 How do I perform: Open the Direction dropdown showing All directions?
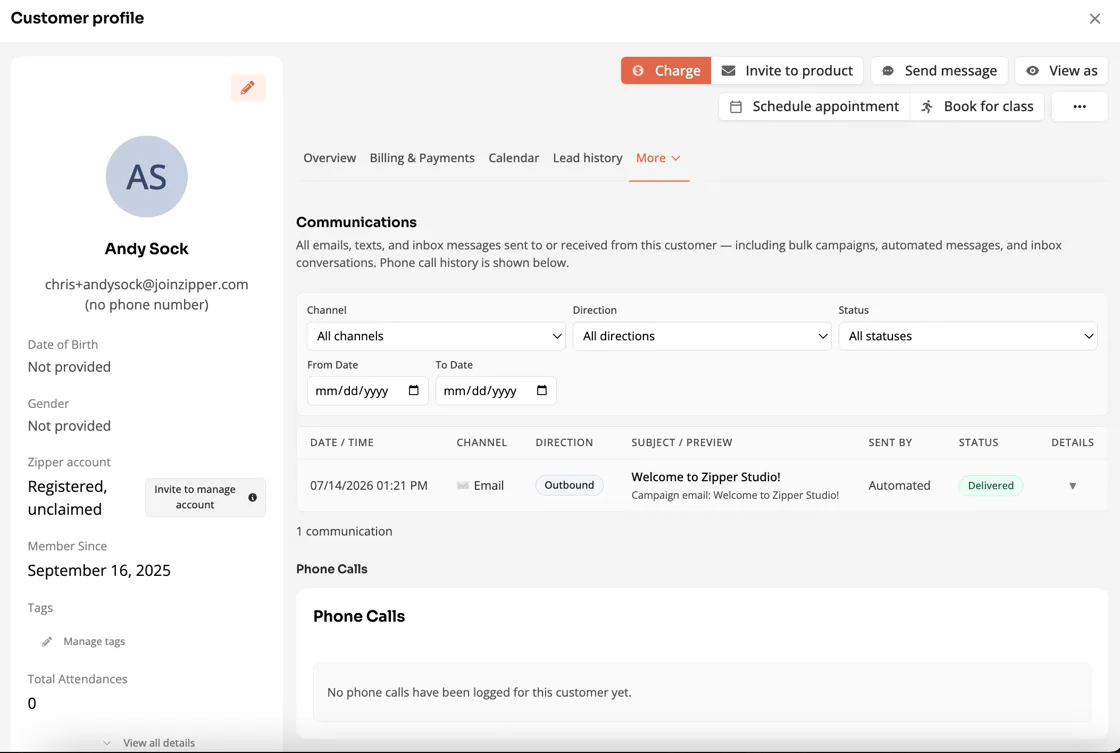pos(701,336)
